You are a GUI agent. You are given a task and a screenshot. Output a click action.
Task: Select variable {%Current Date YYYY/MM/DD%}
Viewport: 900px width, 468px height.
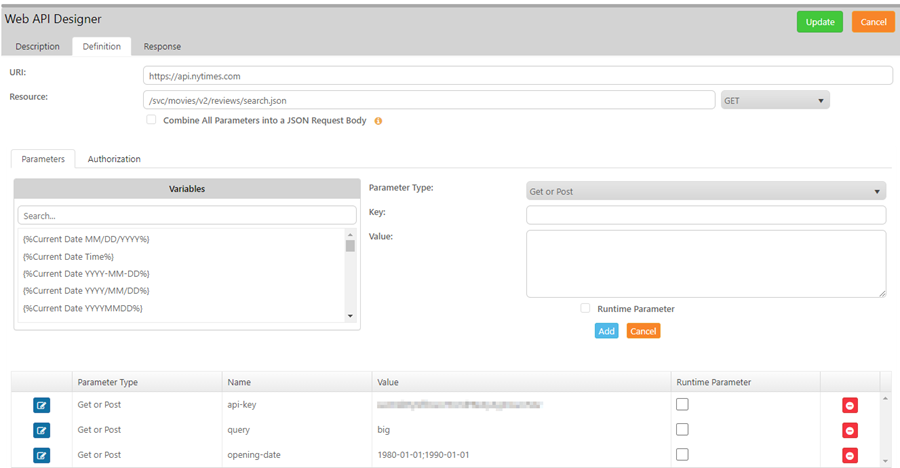click(86, 291)
